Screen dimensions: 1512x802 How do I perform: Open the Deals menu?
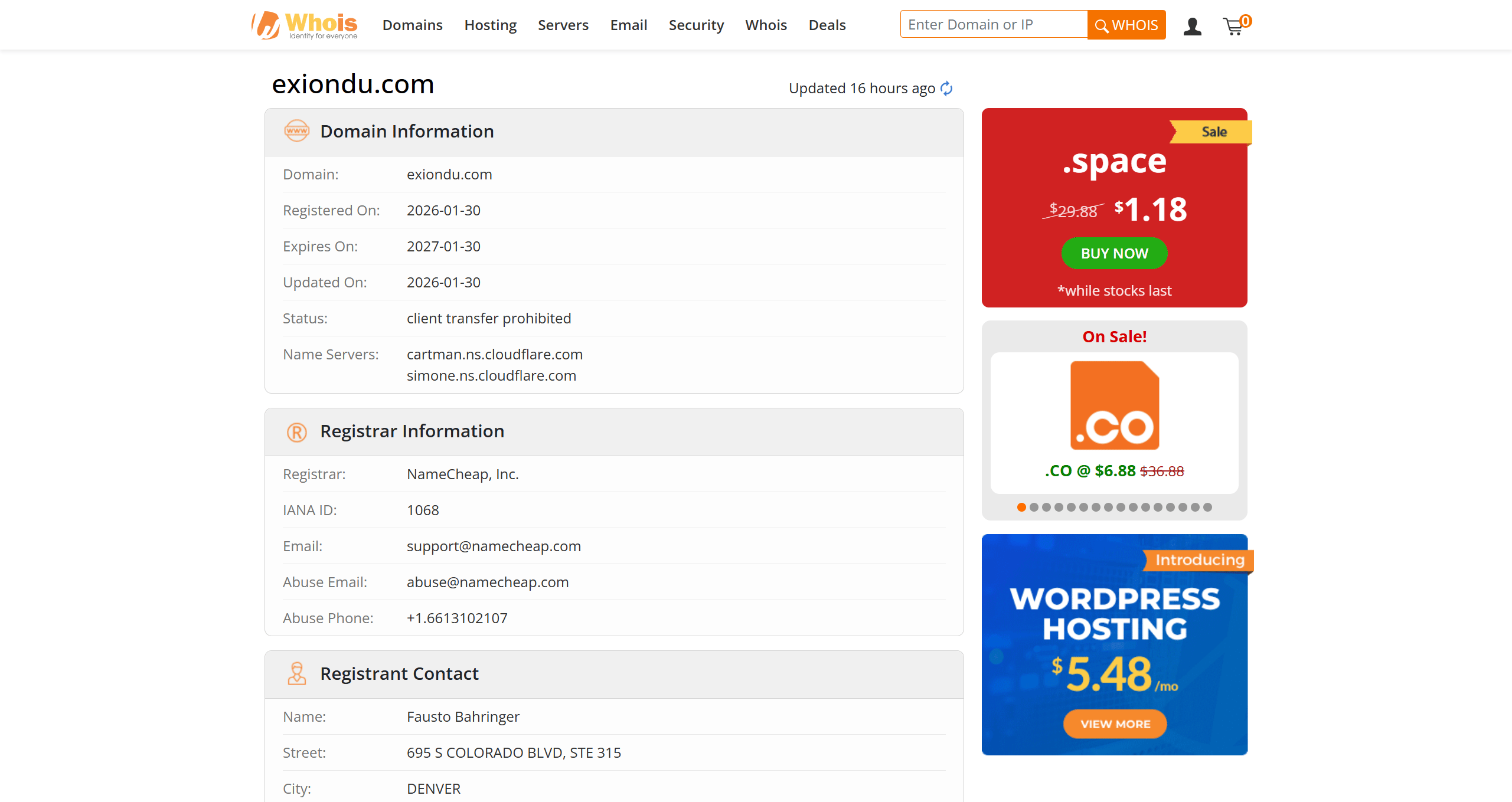[x=827, y=25]
